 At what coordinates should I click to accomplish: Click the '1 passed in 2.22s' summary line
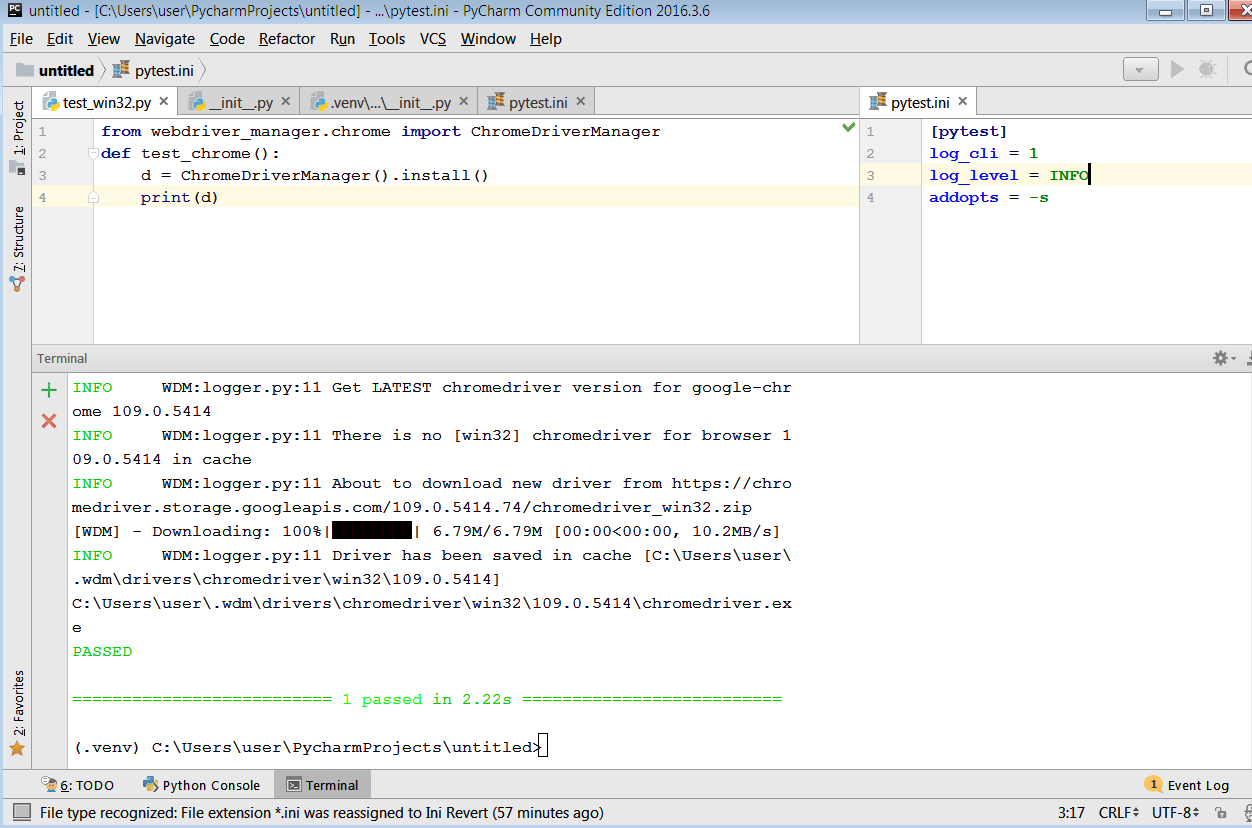[x=427, y=699]
